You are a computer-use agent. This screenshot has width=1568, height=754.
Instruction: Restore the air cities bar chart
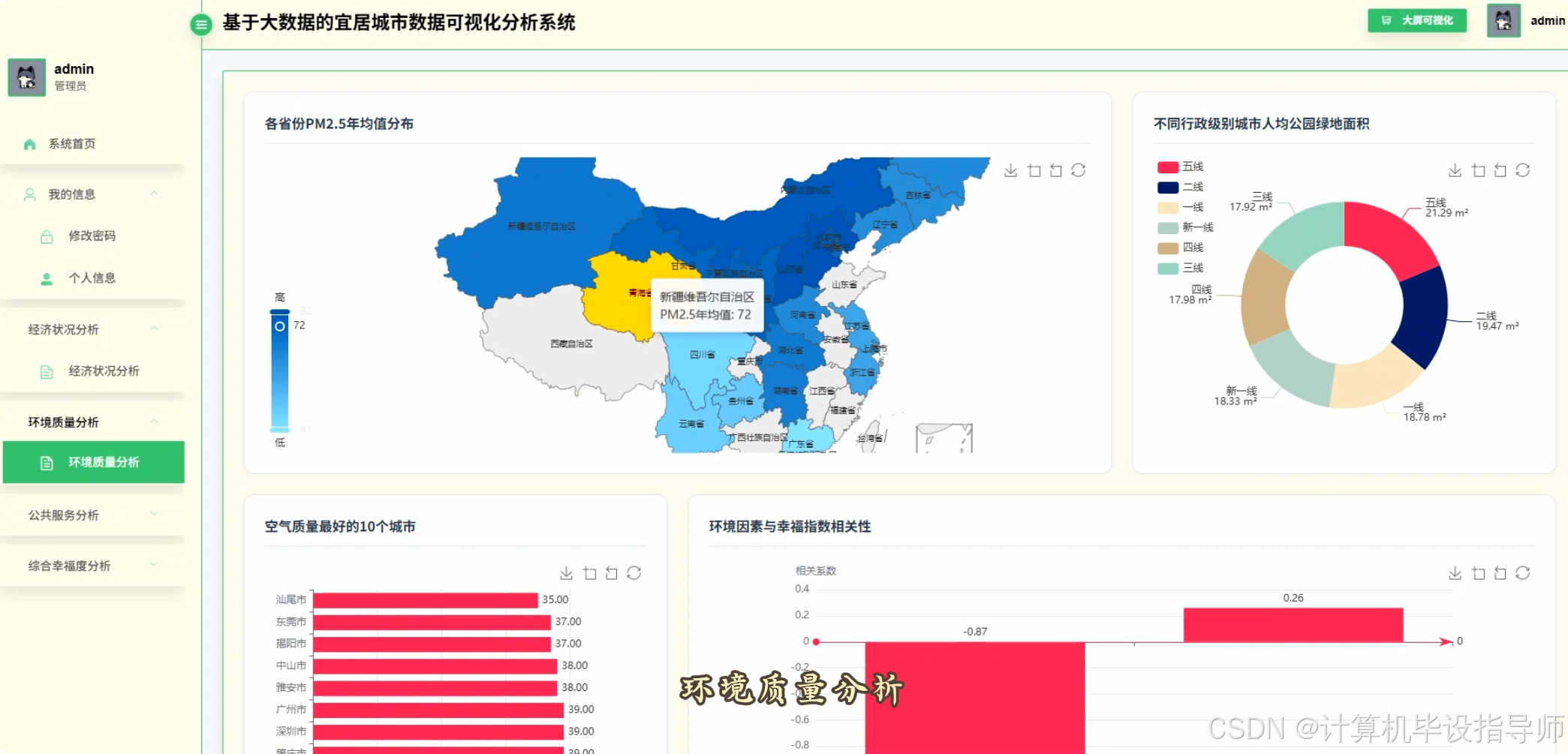(634, 573)
